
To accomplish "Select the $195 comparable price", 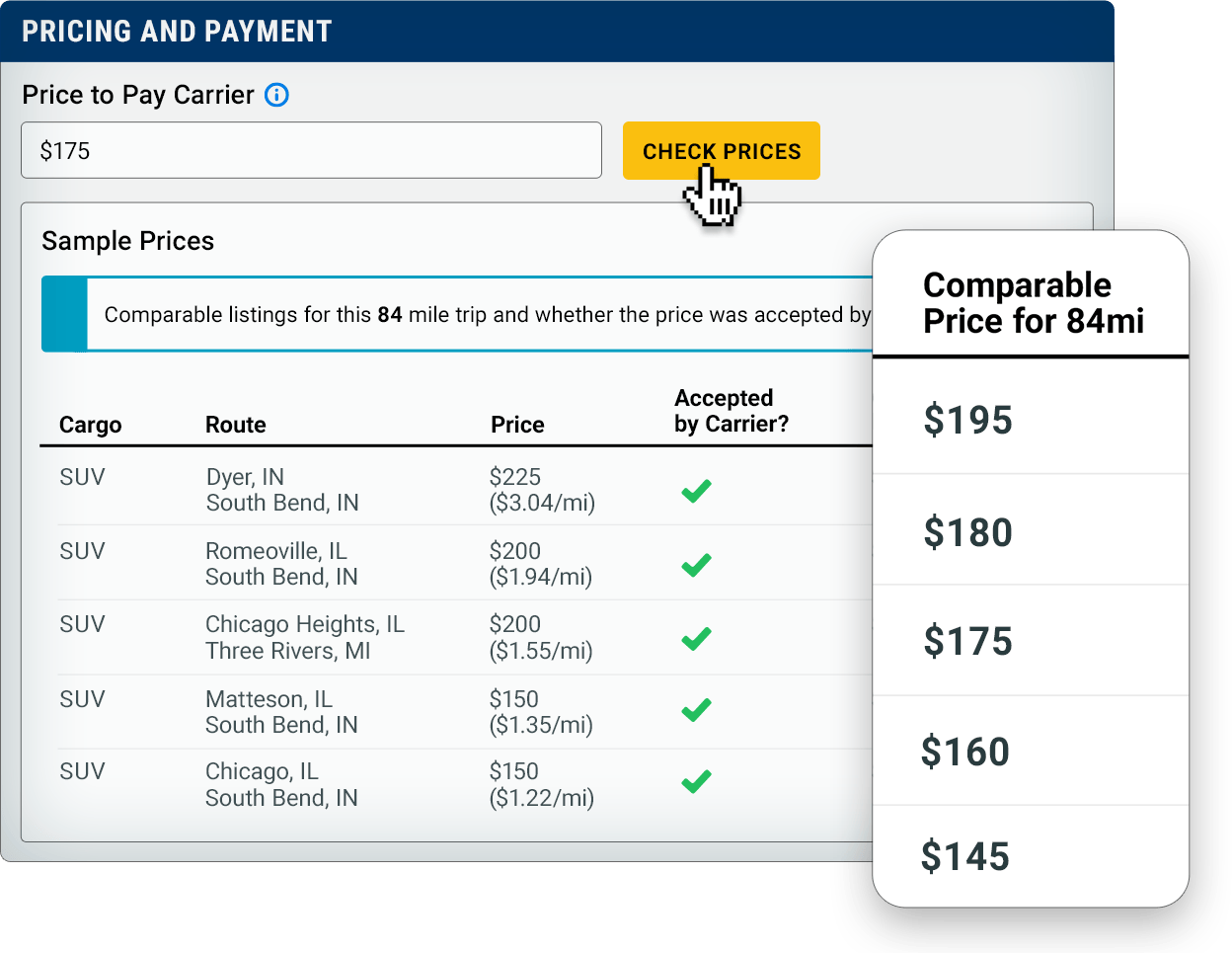I will click(1031, 419).
